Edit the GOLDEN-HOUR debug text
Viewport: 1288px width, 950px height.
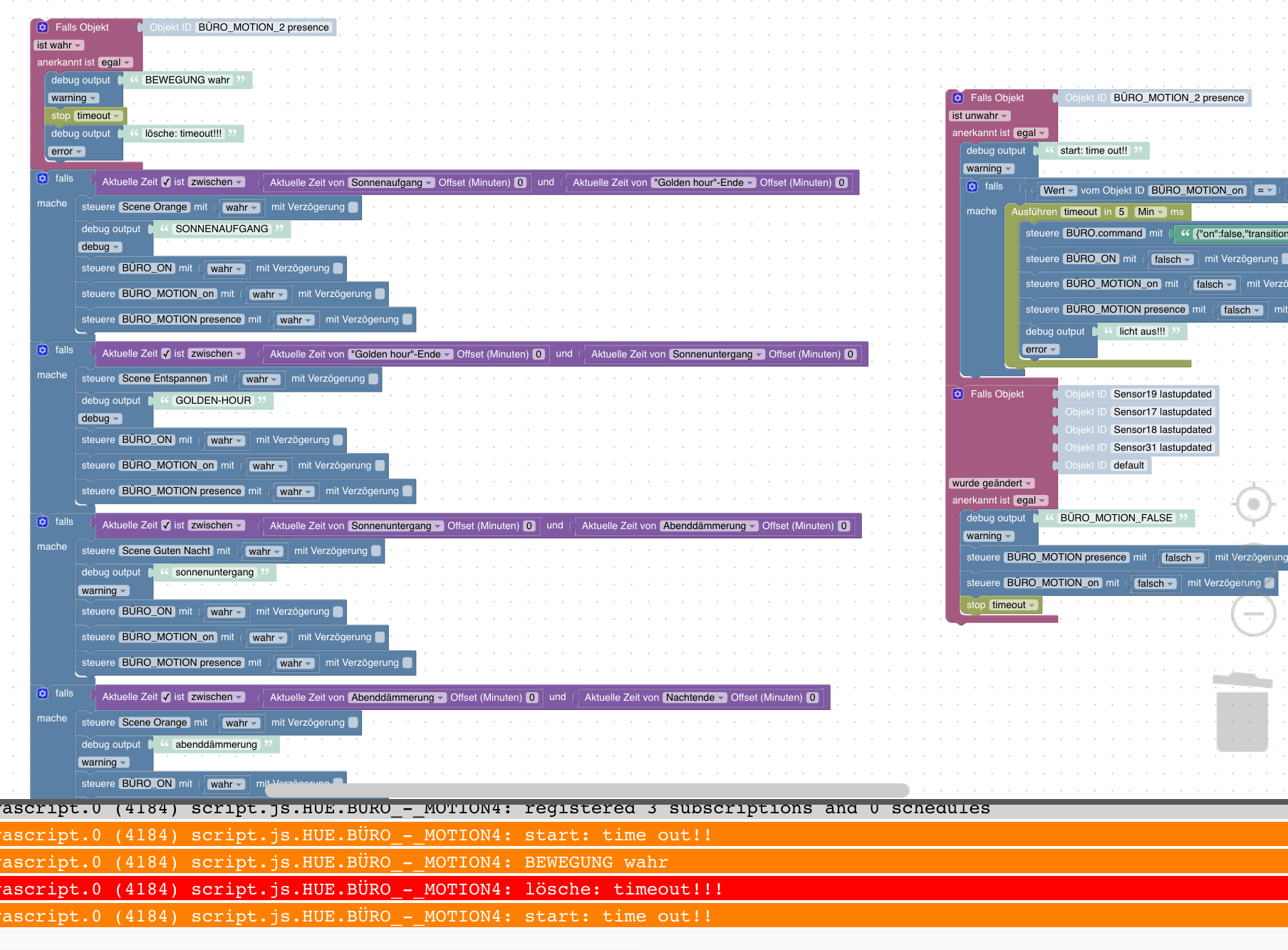[x=213, y=400]
